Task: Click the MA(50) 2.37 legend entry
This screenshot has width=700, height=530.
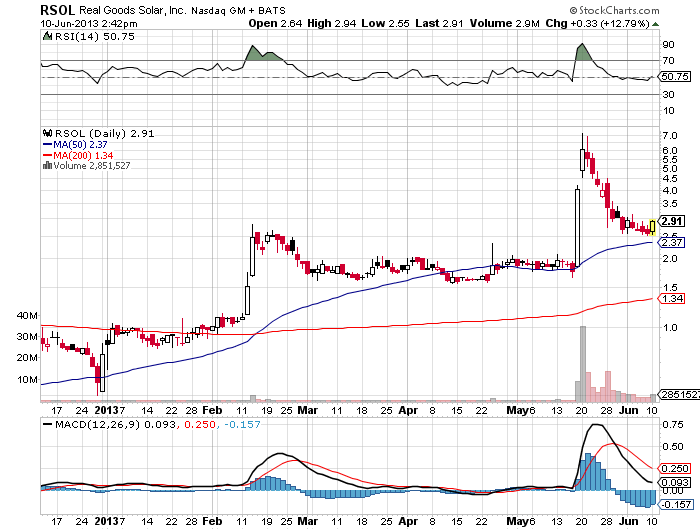Action: click(x=80, y=145)
